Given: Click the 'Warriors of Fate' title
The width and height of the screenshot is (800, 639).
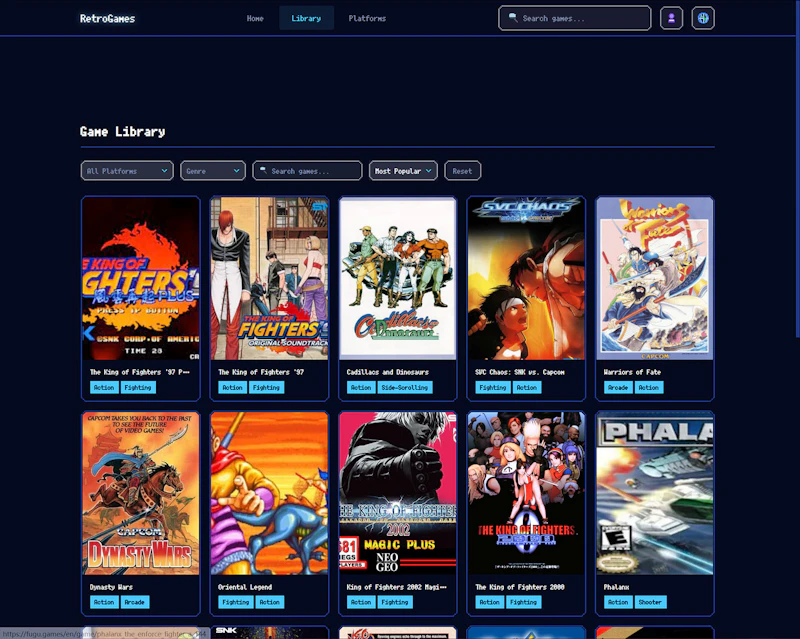Looking at the screenshot, I should (632, 372).
